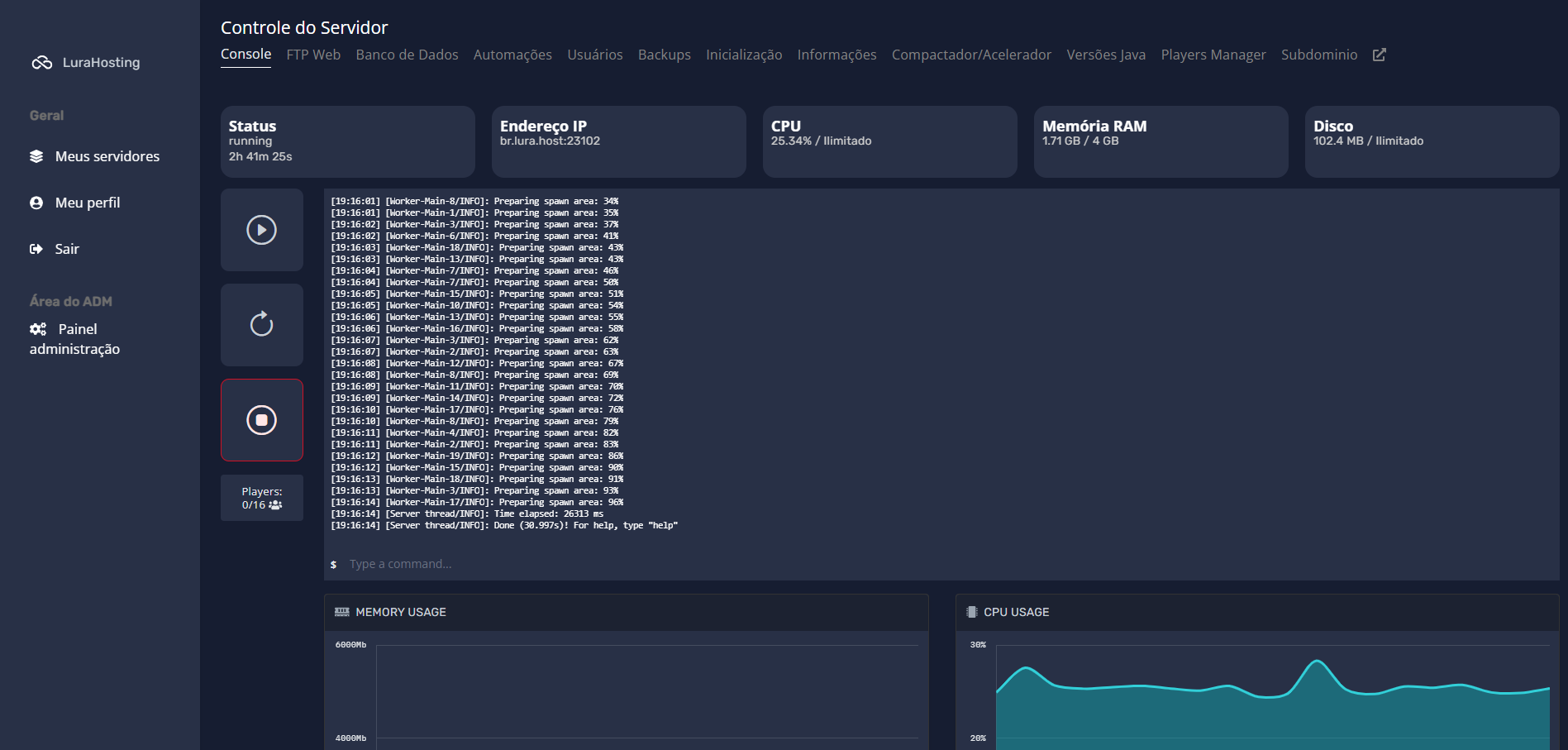The height and width of the screenshot is (750, 1568).
Task: Click the Painel administração gears icon
Action: [38, 329]
